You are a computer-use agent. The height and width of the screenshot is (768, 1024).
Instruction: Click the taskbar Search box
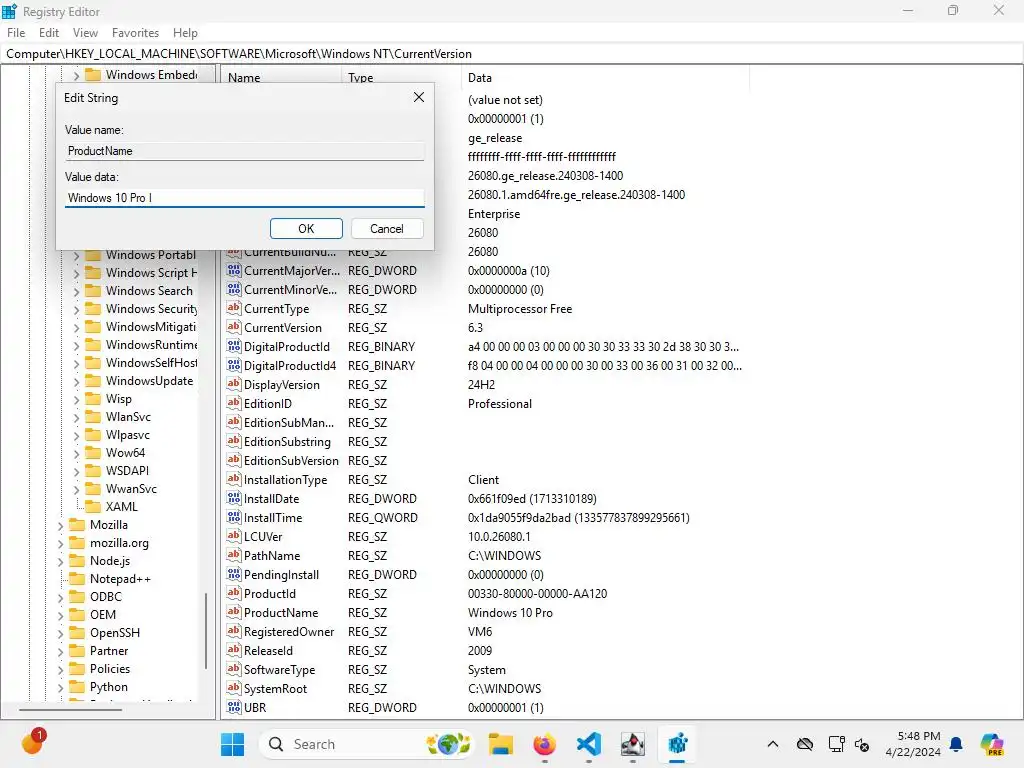(365, 744)
